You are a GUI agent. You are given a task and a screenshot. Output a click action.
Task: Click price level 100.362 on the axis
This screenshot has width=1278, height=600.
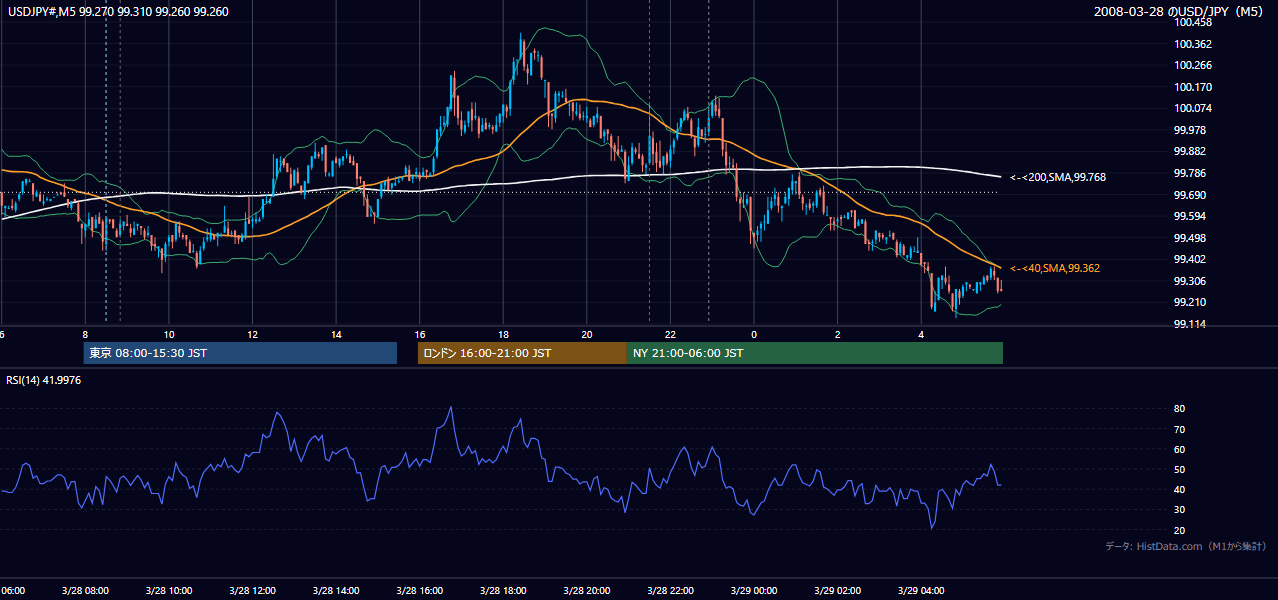(1192, 44)
